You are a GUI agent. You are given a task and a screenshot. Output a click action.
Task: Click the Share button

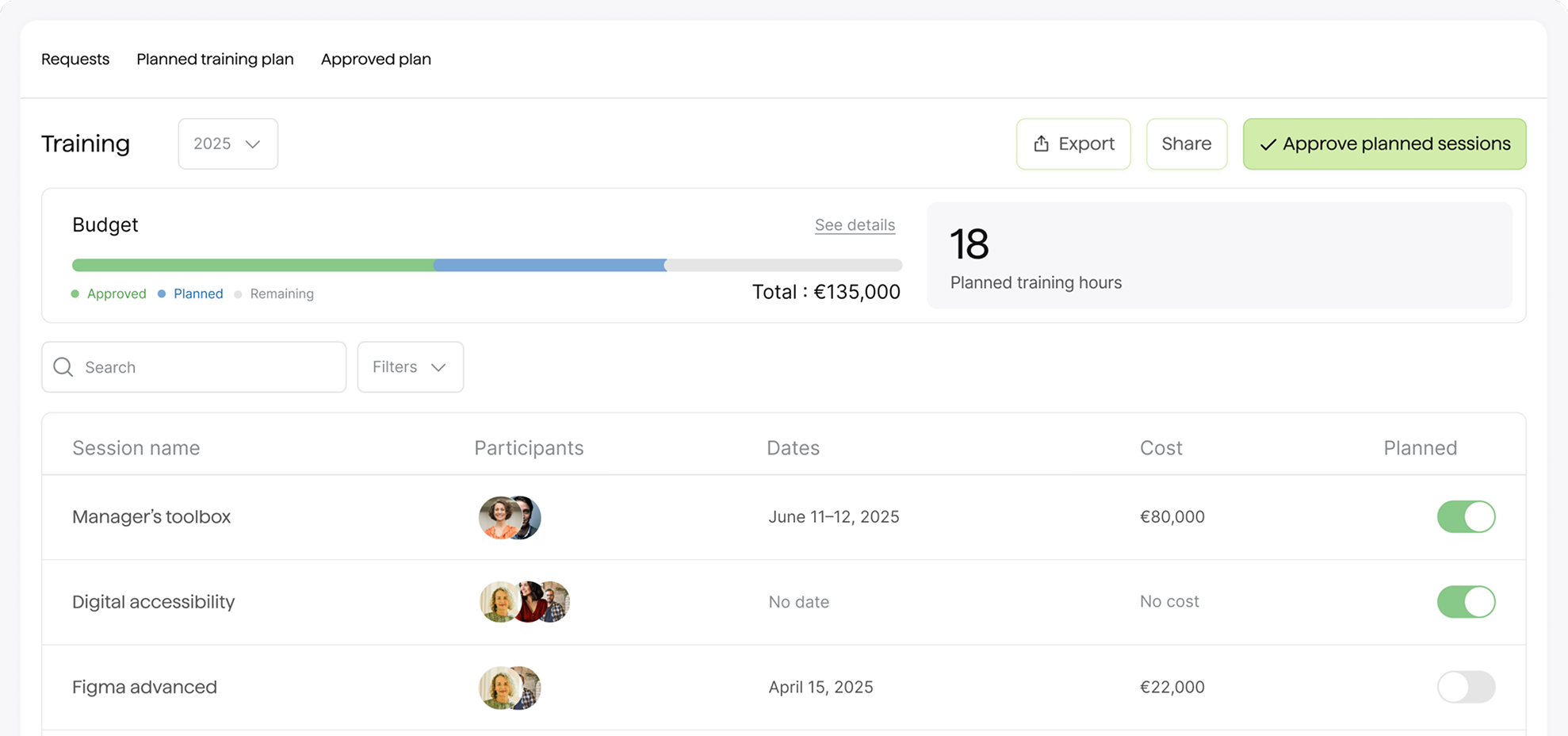pos(1186,144)
